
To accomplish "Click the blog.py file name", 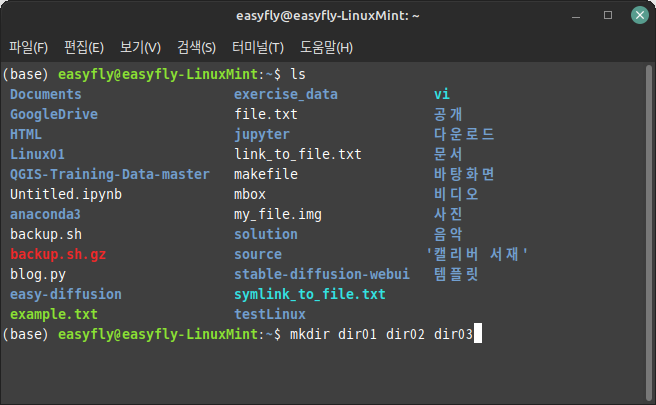I will tap(38, 274).
